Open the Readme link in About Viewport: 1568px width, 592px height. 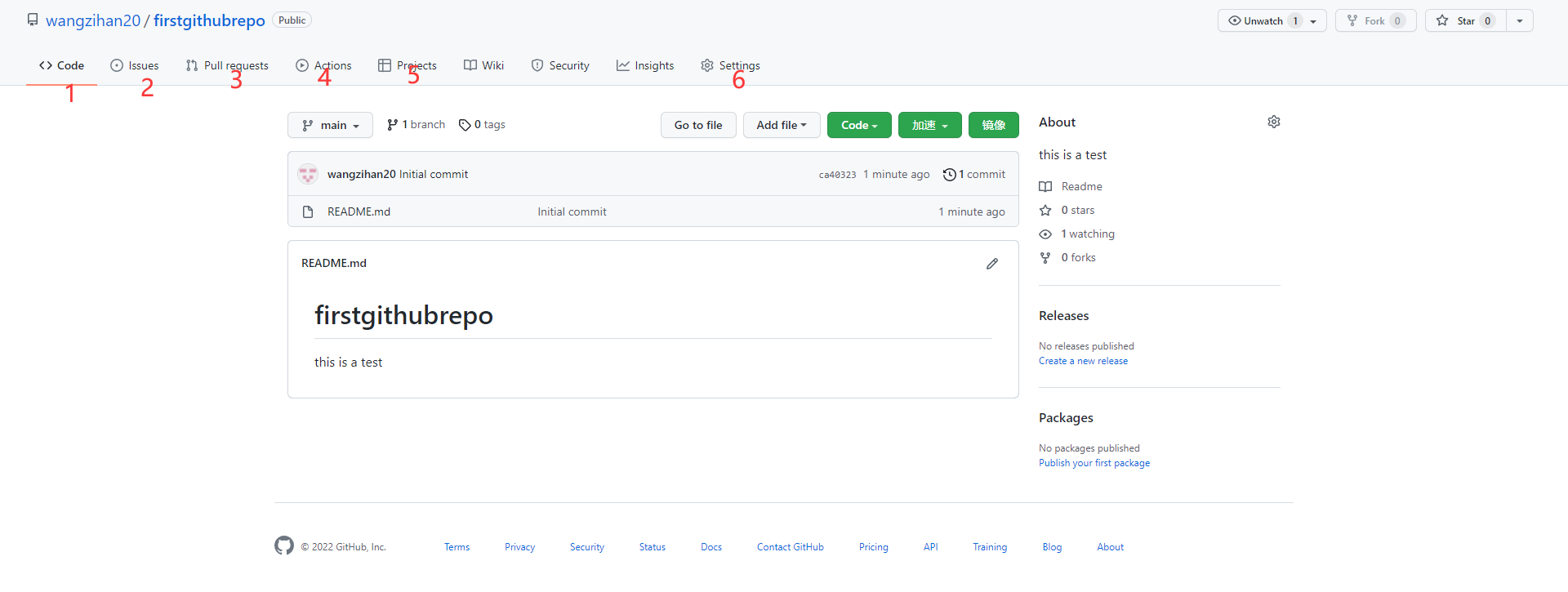1071,186
